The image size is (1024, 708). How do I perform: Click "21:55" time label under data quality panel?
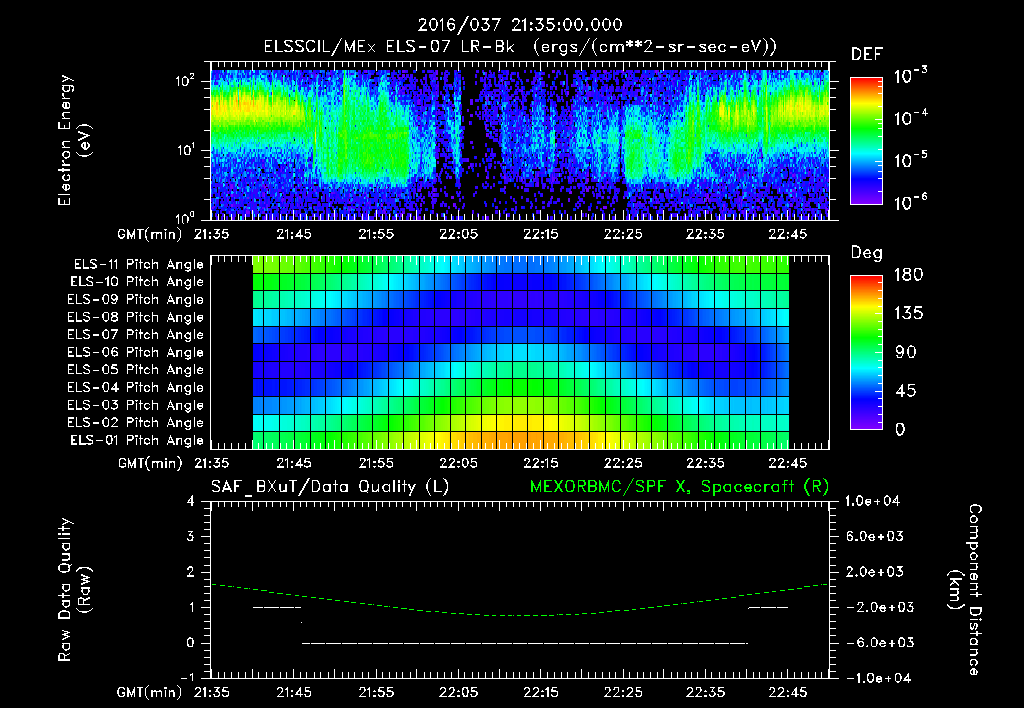point(376,692)
